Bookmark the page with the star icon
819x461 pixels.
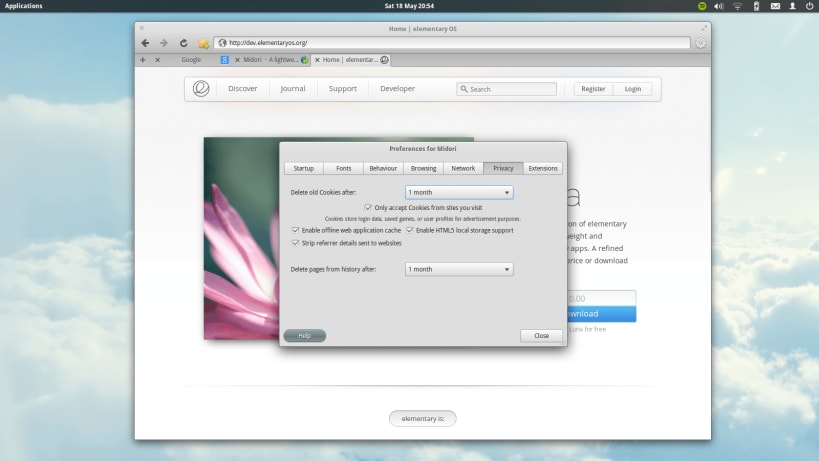click(x=203, y=43)
